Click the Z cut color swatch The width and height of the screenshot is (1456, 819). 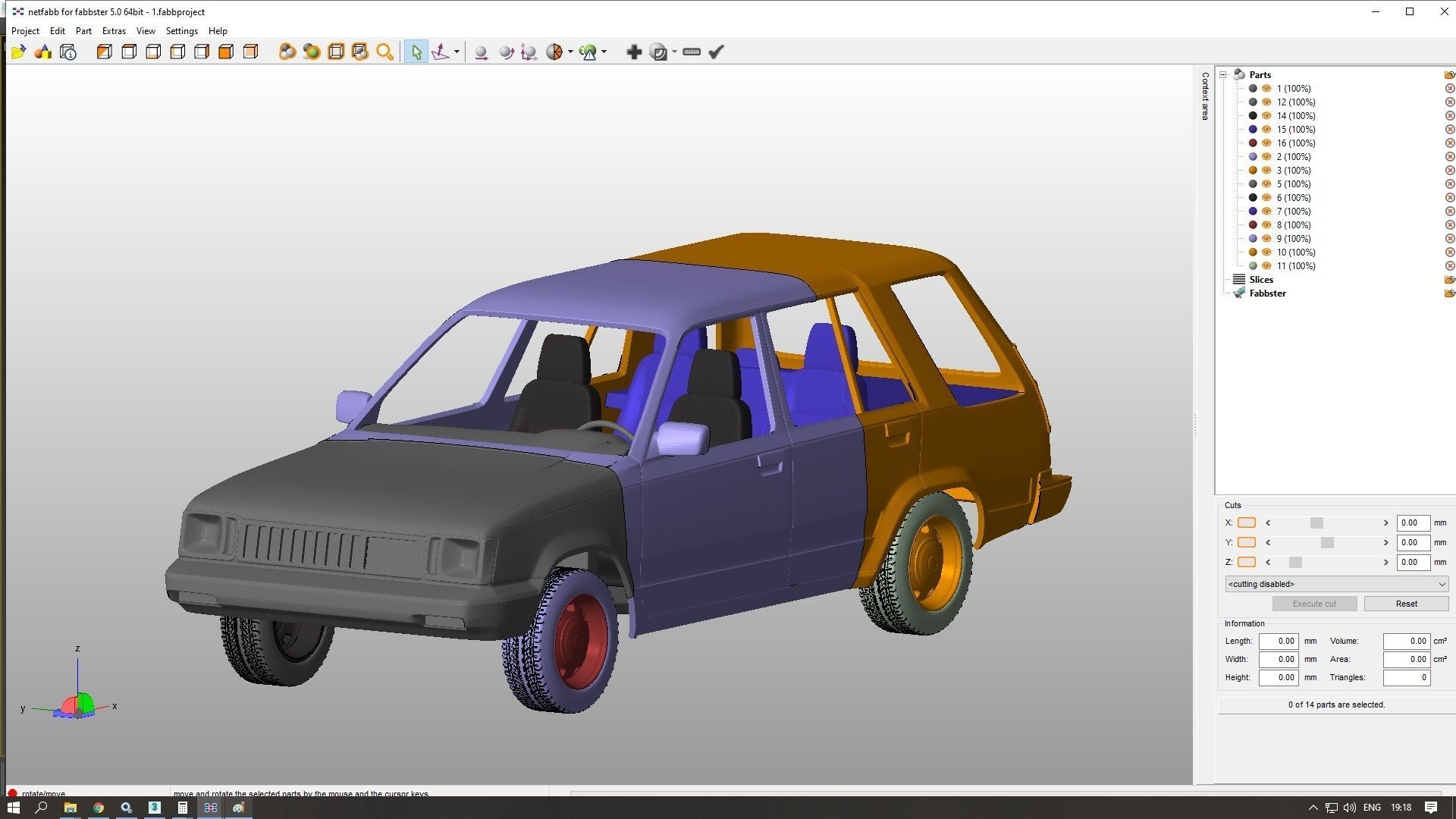[1247, 563]
